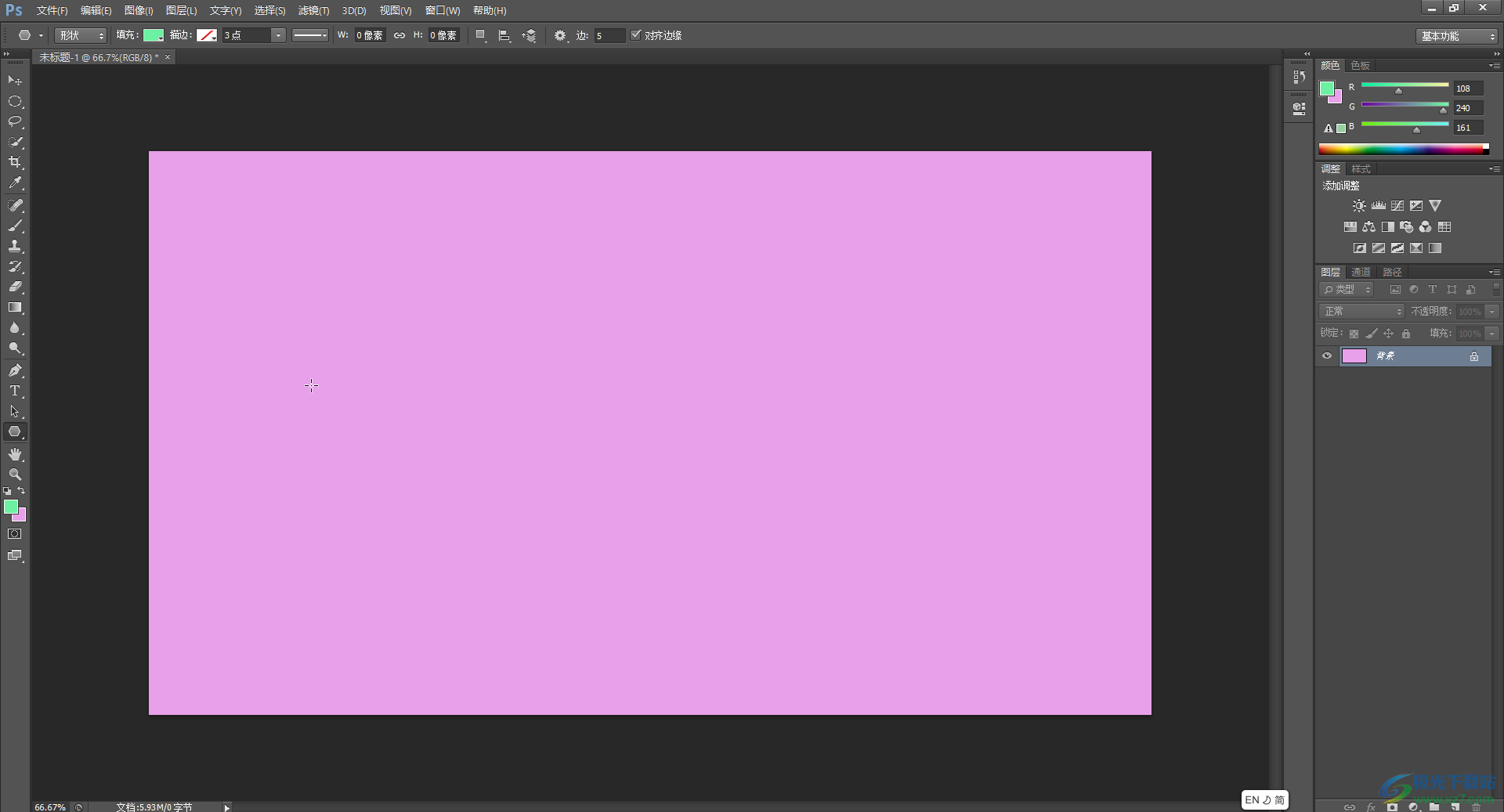The width and height of the screenshot is (1504, 812).
Task: Add a Photo Filter adjustment
Action: 1406,227
